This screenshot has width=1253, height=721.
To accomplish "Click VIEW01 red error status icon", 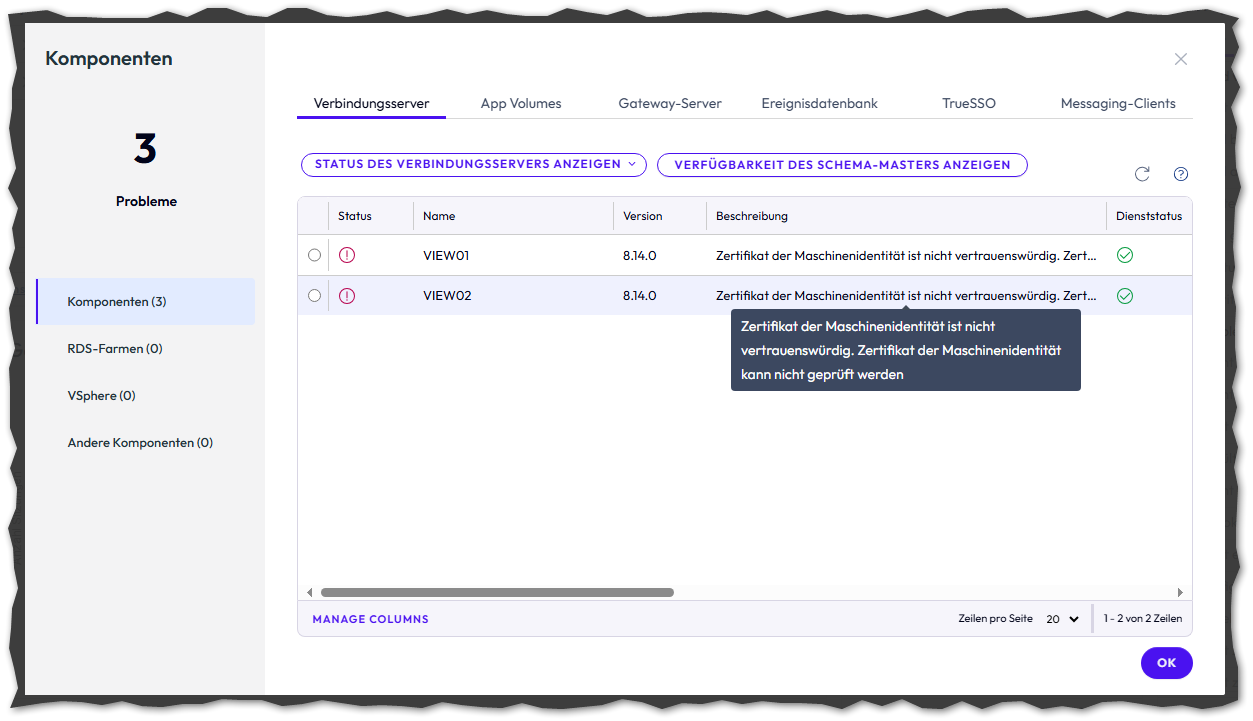I will 347,255.
